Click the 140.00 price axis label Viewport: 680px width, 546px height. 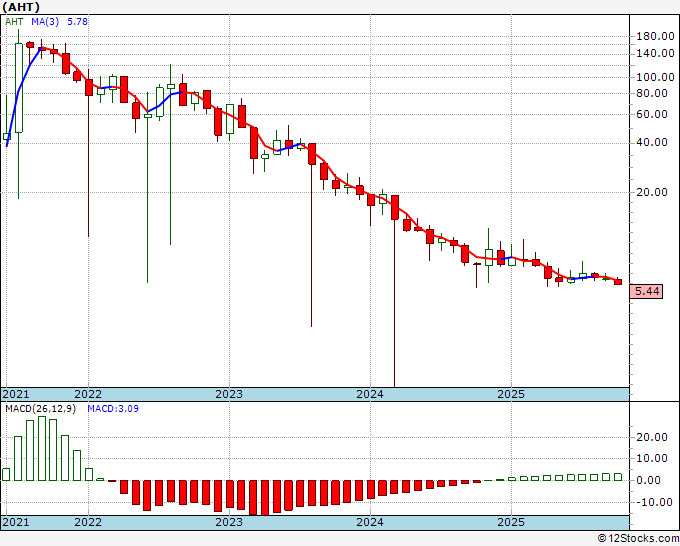(x=655, y=53)
